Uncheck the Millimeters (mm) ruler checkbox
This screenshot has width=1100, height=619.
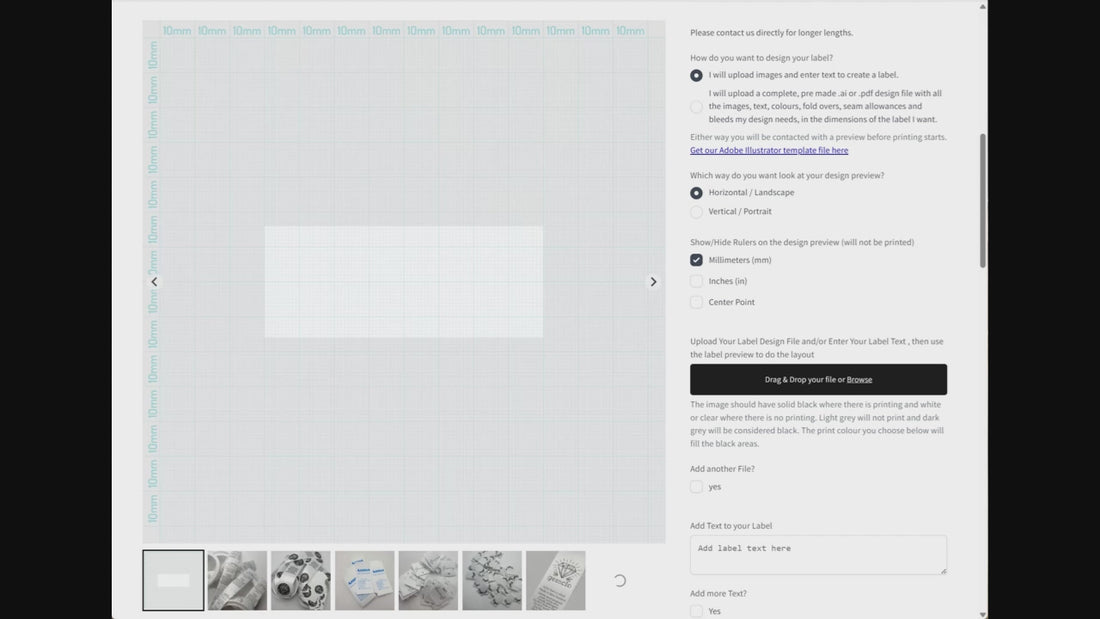[696, 260]
